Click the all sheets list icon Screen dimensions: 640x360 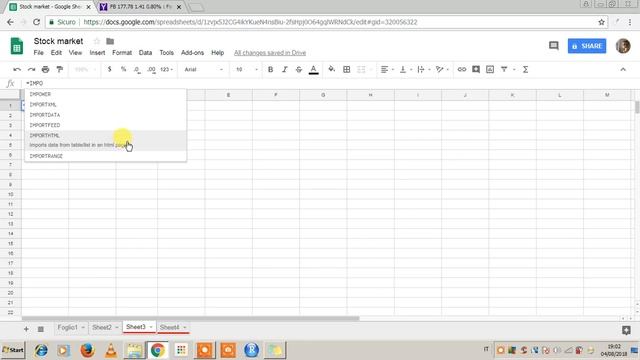pyautogui.click(x=41, y=329)
